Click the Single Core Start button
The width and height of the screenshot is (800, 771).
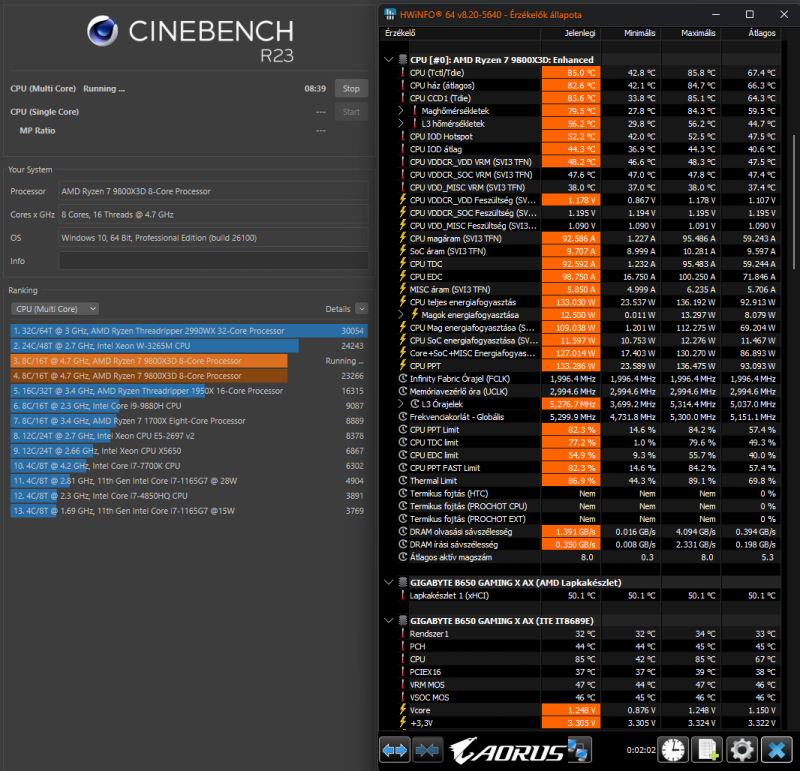(351, 112)
